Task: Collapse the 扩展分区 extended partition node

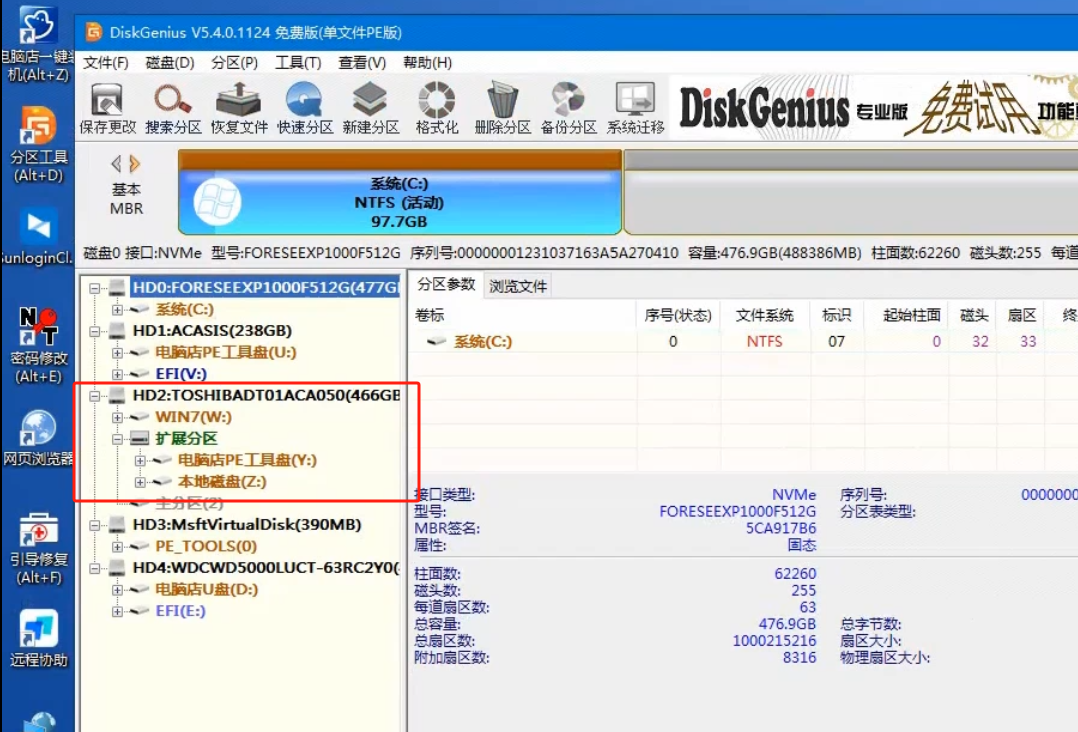Action: coord(117,439)
